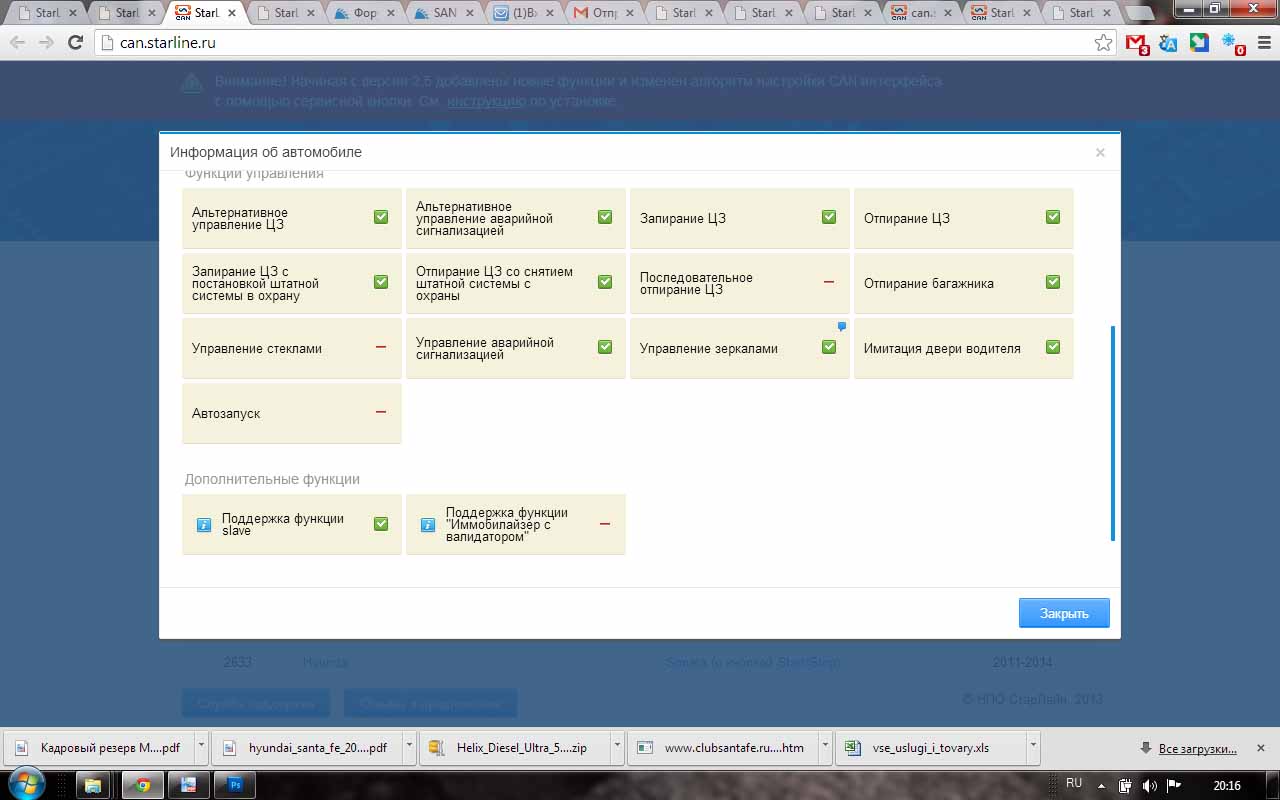The image size is (1280, 800).
Task: Open Photoshop from the Windows taskbar
Action: click(236, 785)
